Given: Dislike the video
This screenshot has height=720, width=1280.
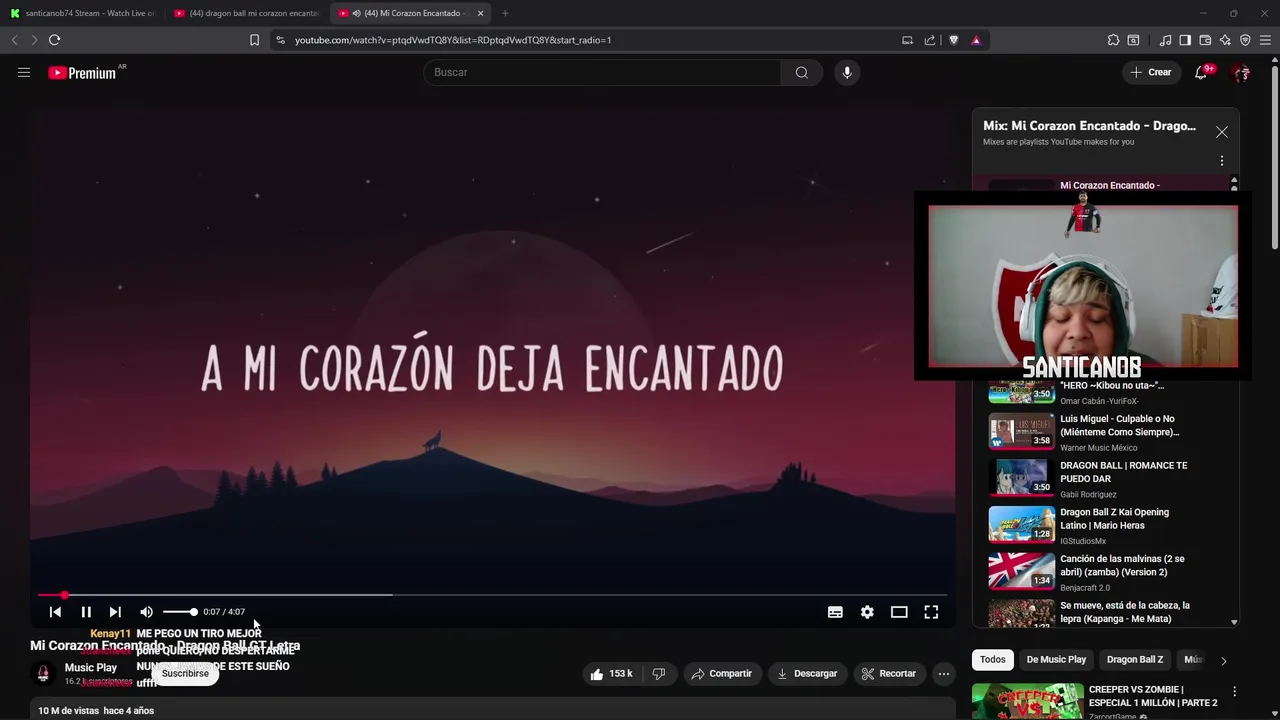Looking at the screenshot, I should tap(659, 674).
